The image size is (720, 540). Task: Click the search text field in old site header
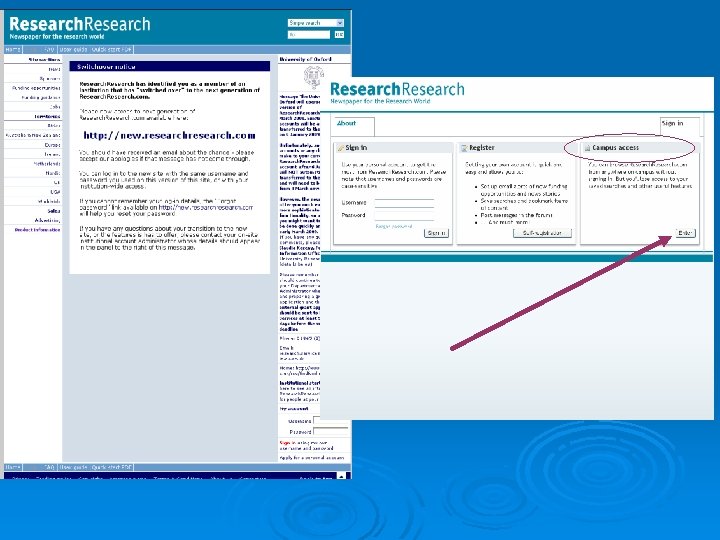click(x=309, y=34)
